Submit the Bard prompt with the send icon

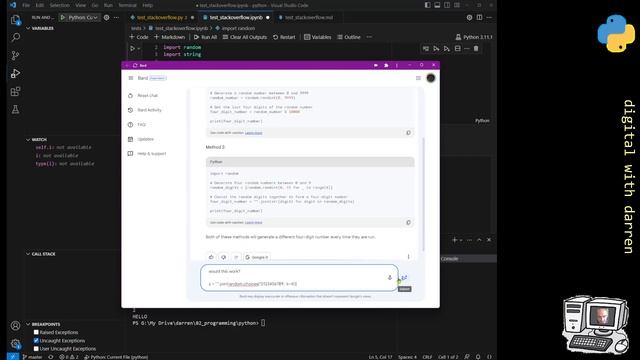404,278
